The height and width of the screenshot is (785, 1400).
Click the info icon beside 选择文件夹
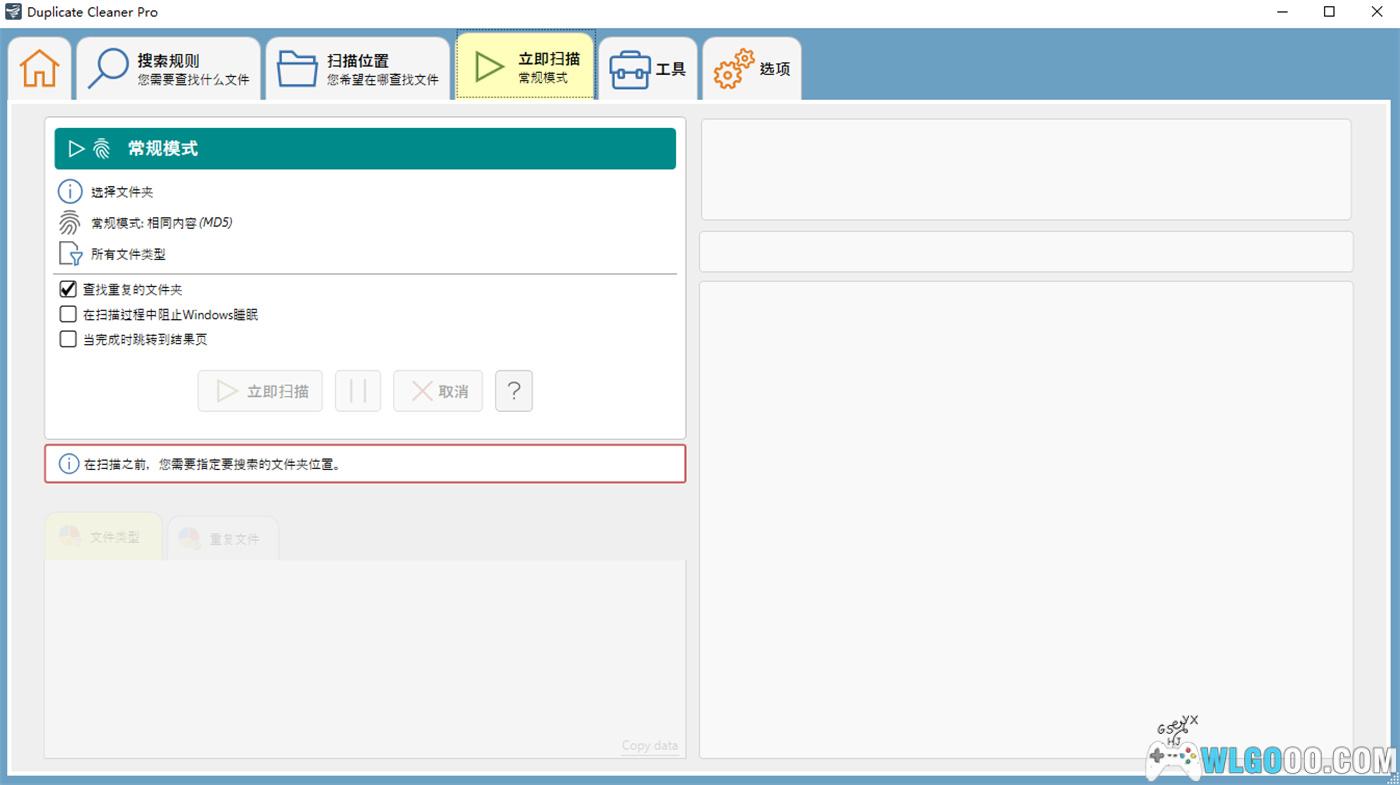(x=70, y=191)
